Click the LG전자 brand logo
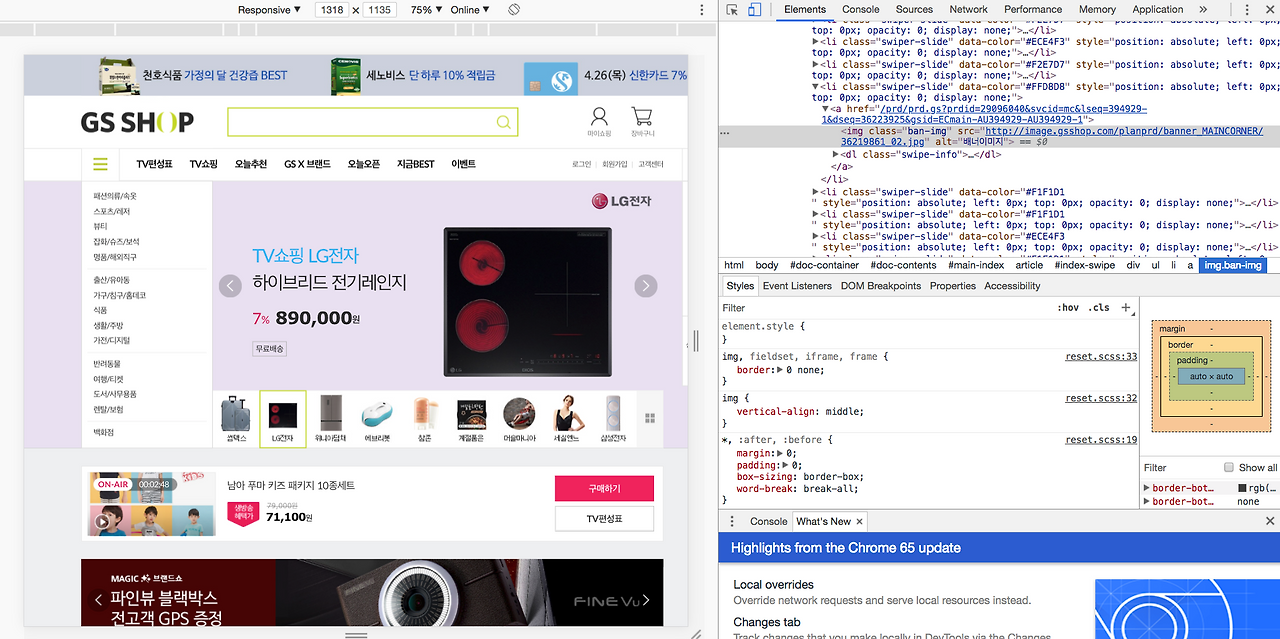This screenshot has height=639, width=1280. (620, 201)
